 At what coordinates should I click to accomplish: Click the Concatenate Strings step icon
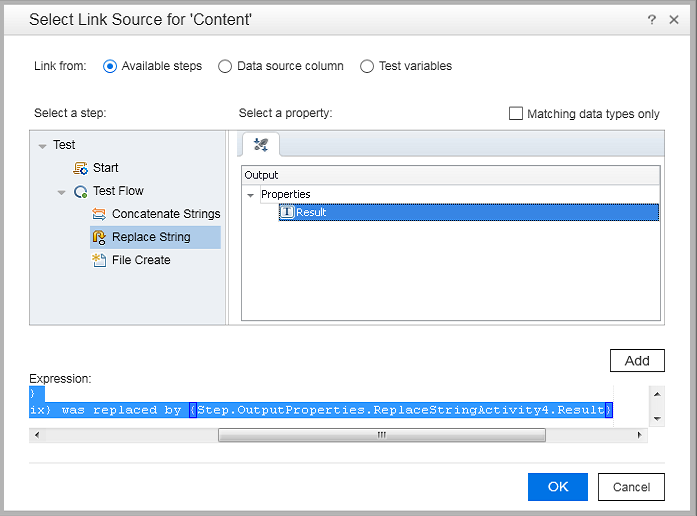tap(99, 214)
